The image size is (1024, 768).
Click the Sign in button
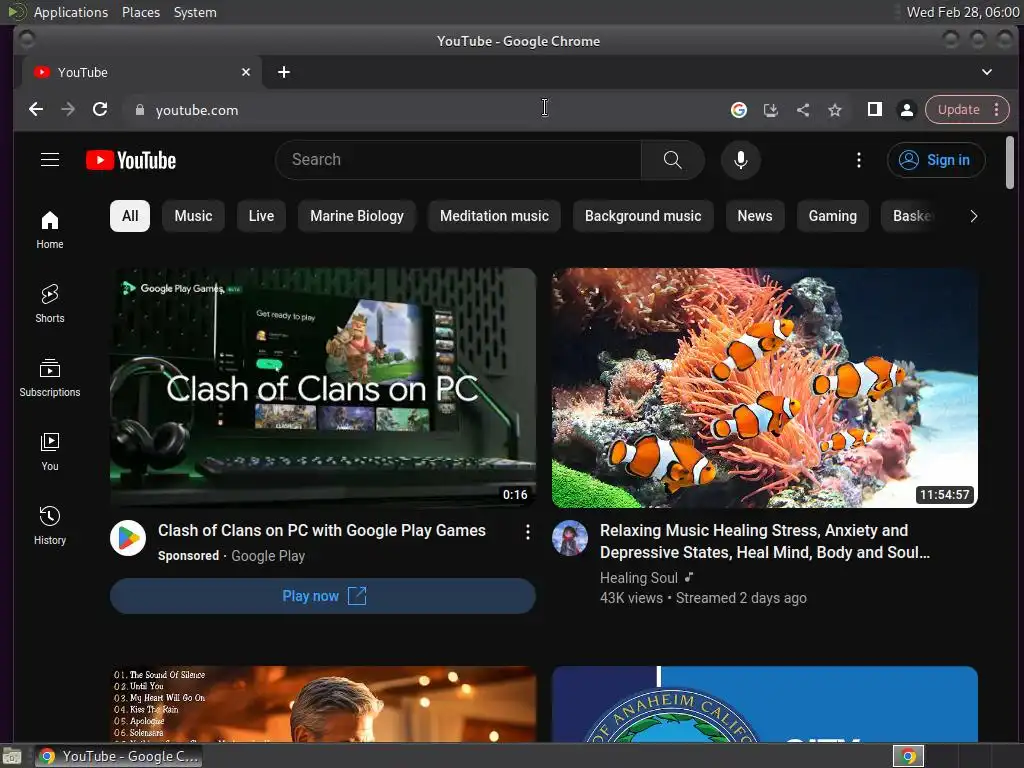tap(936, 160)
